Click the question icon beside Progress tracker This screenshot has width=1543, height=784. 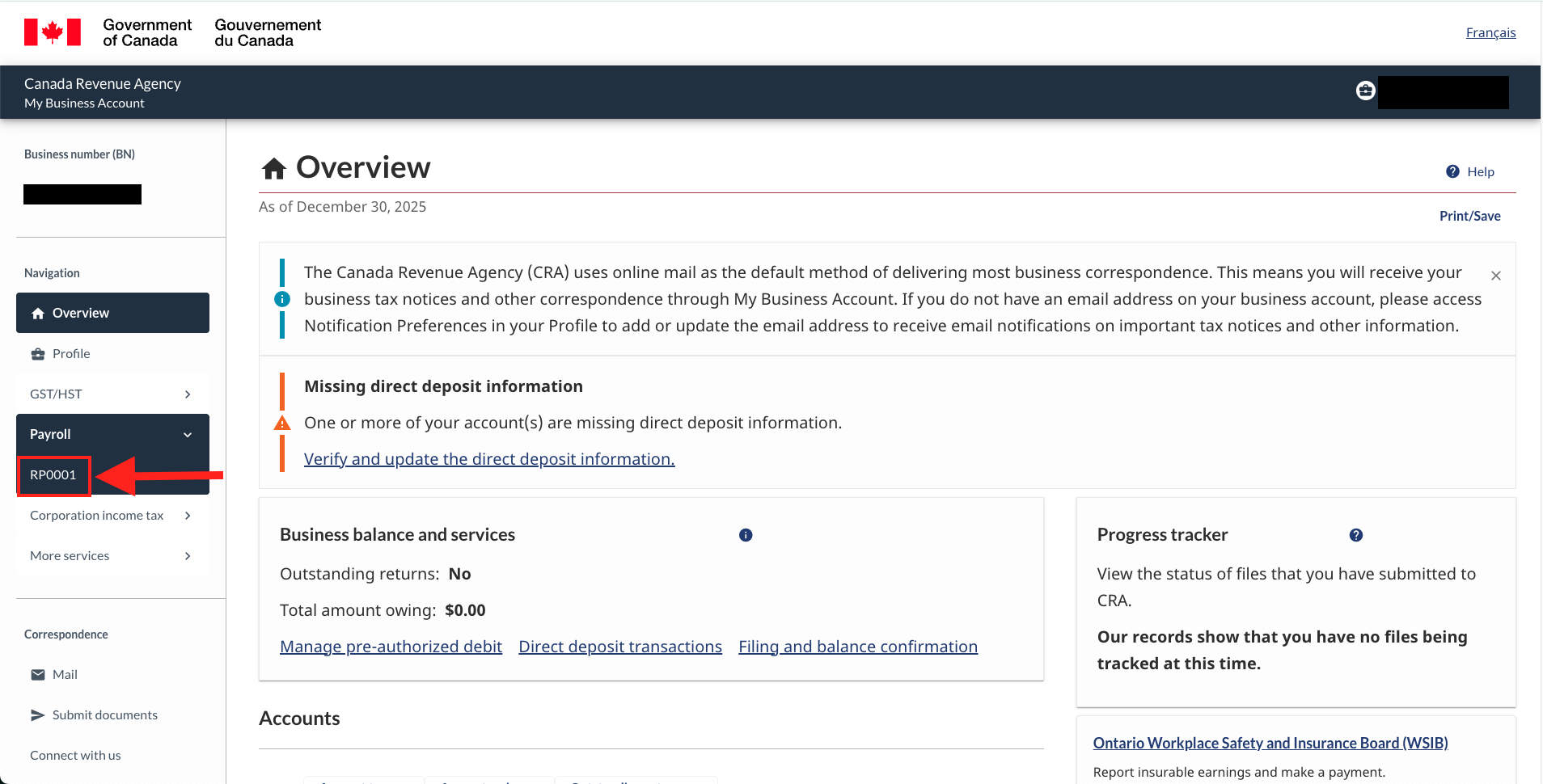coord(1356,535)
